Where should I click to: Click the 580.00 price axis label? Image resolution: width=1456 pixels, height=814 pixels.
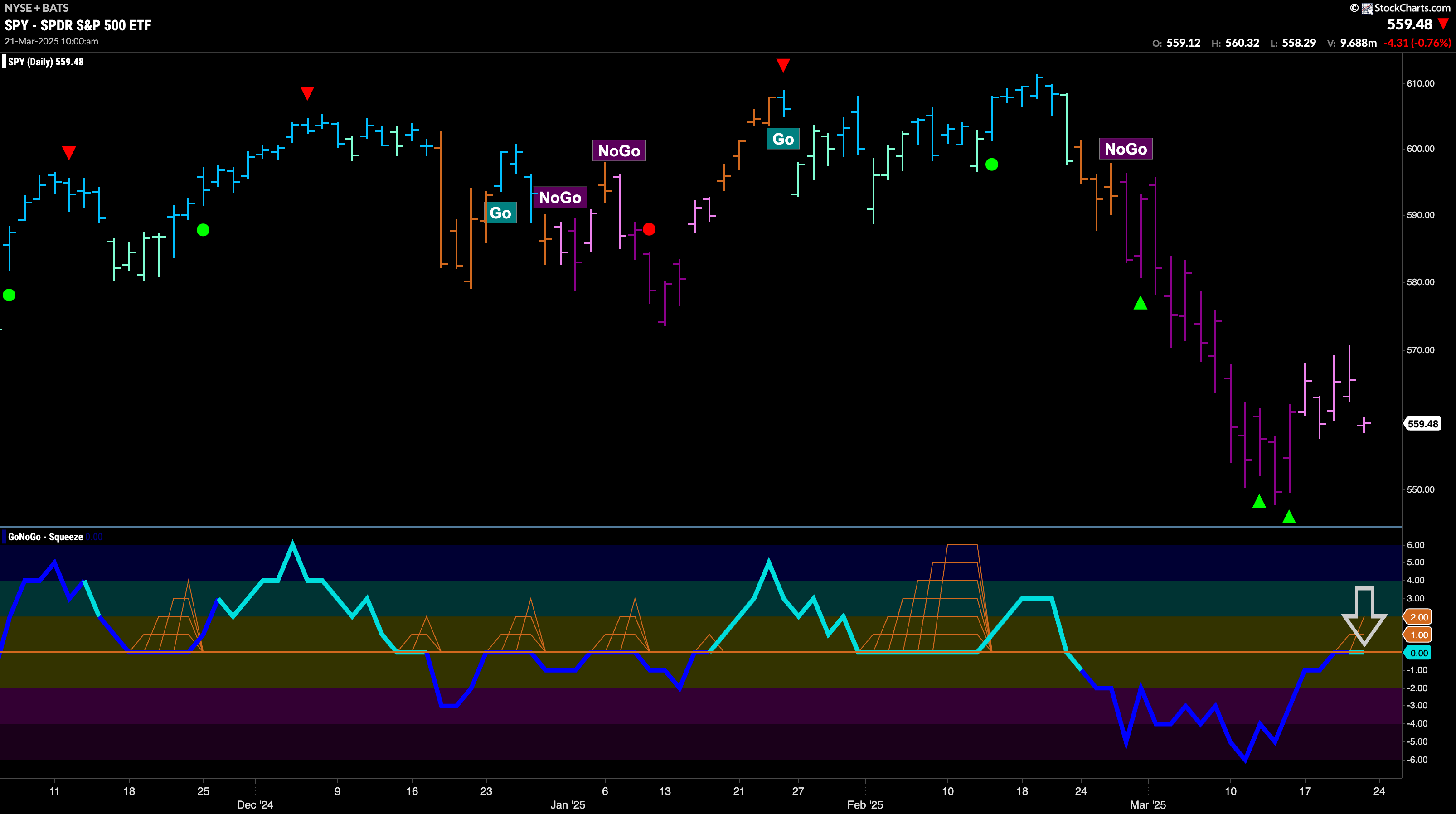1420,282
